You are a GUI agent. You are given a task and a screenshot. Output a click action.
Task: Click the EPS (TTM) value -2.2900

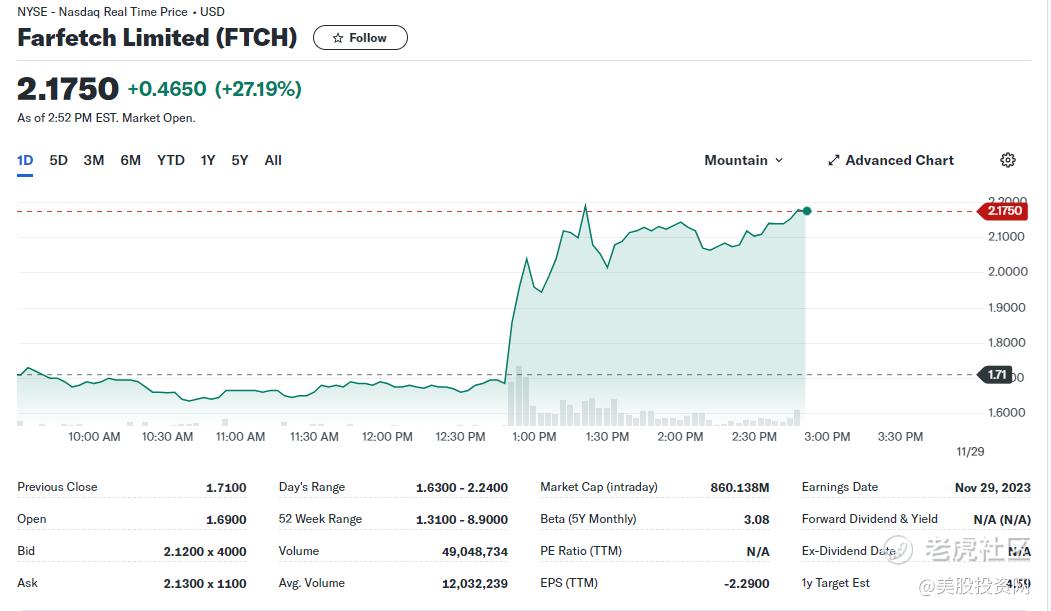[x=747, y=584]
